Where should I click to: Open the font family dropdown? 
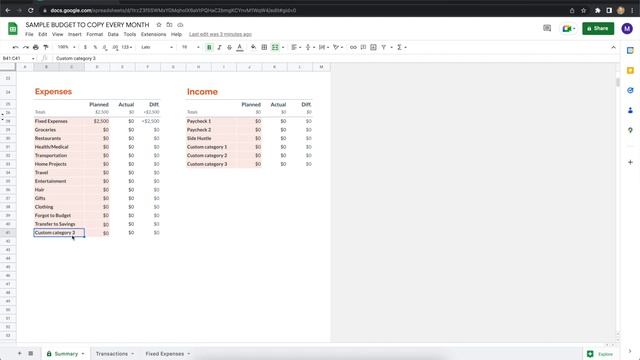(157, 47)
